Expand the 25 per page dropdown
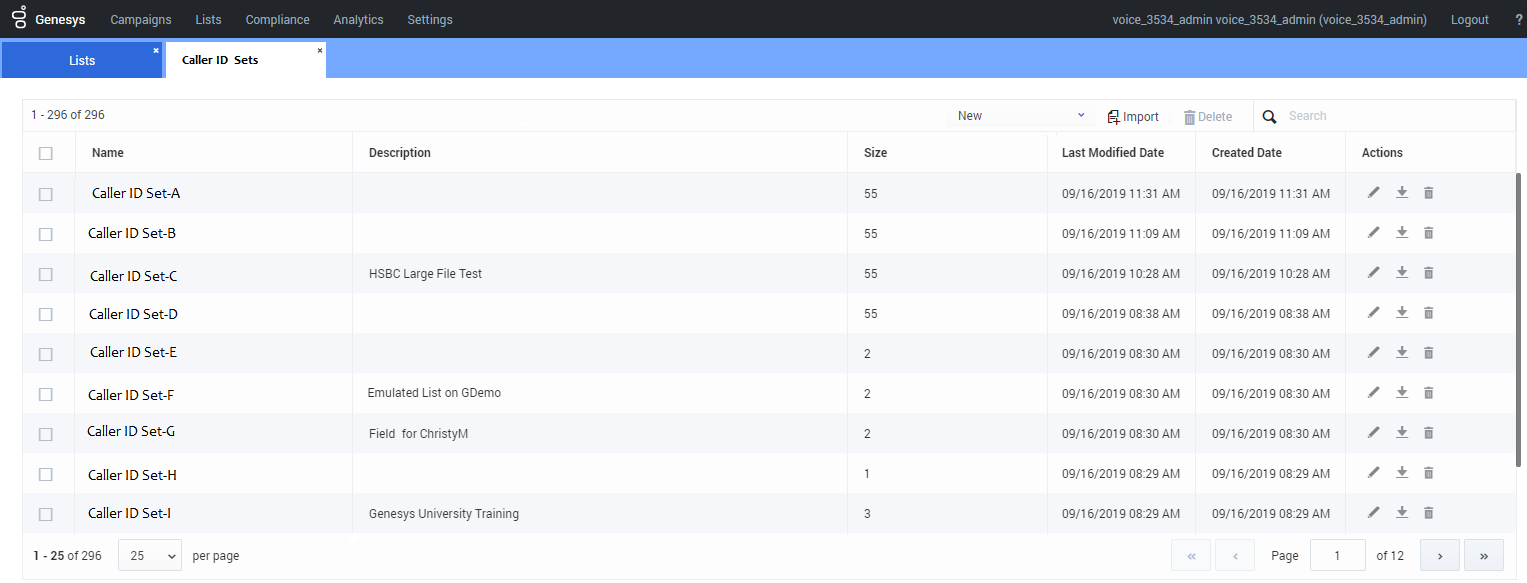The height and width of the screenshot is (583, 1527). (x=150, y=555)
